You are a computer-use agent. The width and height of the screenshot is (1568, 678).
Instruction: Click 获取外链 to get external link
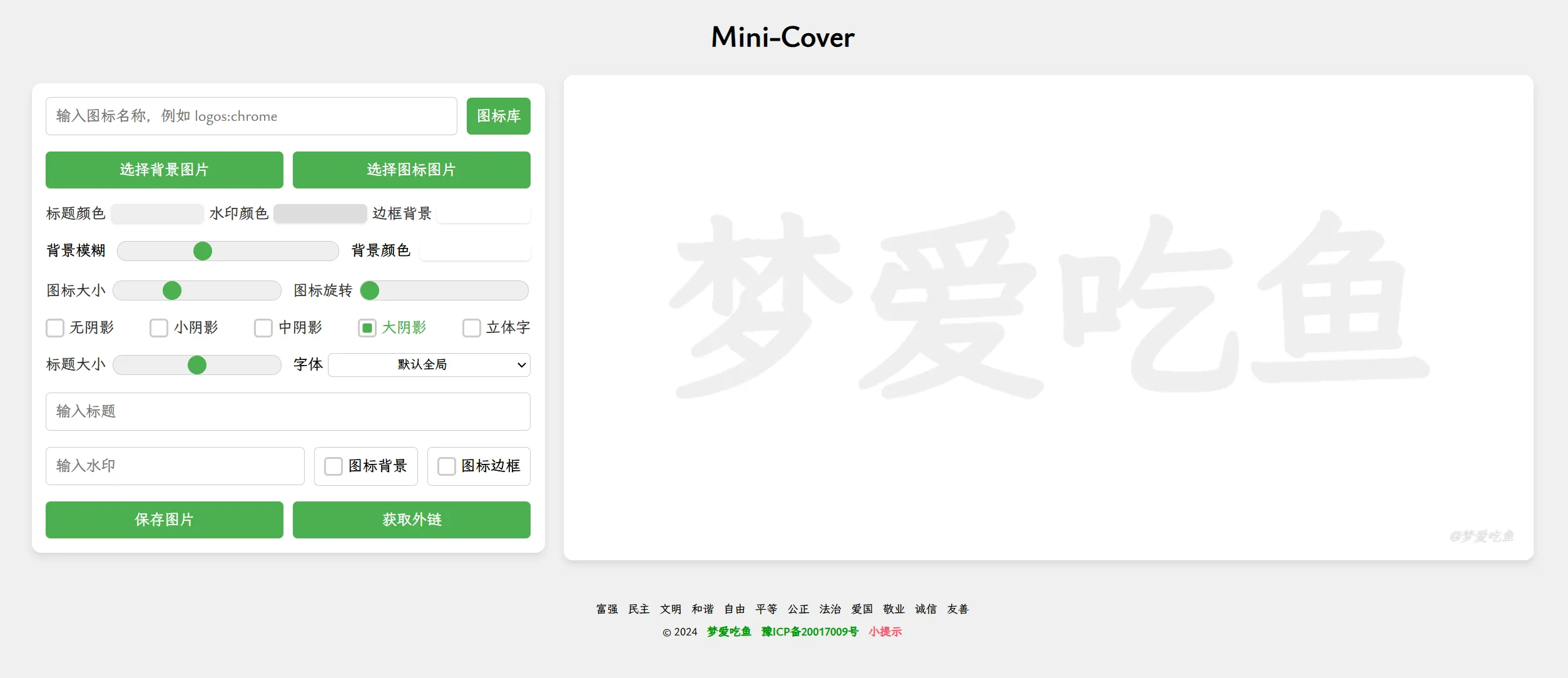point(411,520)
